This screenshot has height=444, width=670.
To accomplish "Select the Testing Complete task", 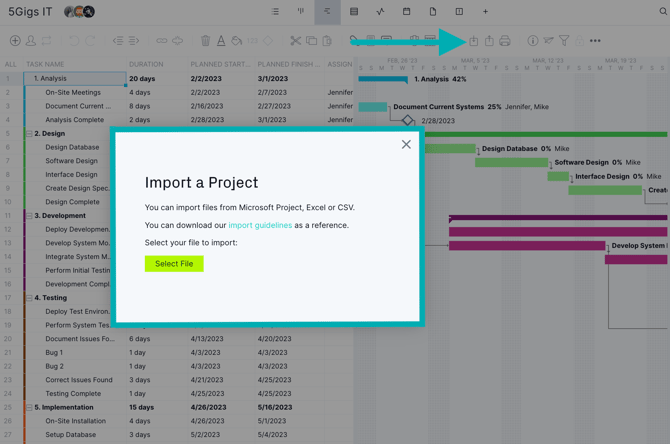I will click(x=73, y=394).
